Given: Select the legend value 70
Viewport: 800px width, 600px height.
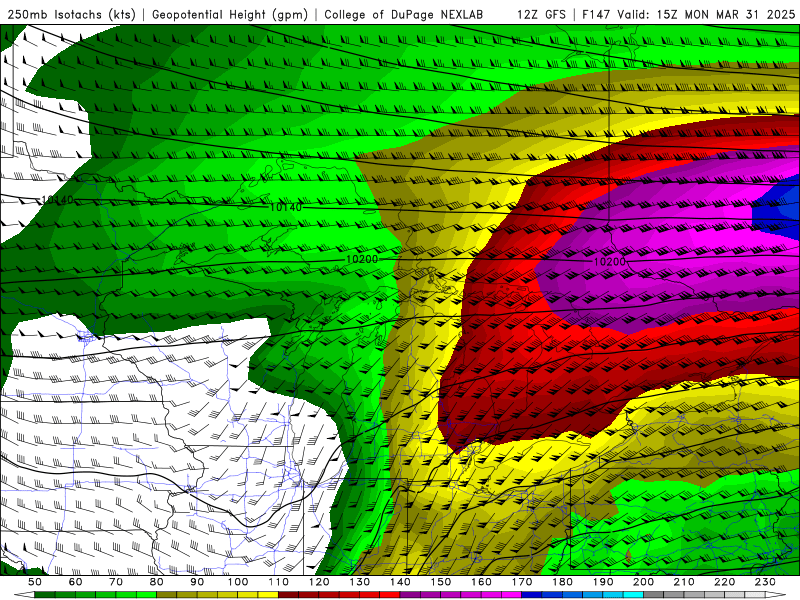Looking at the screenshot, I should [x=116, y=582].
